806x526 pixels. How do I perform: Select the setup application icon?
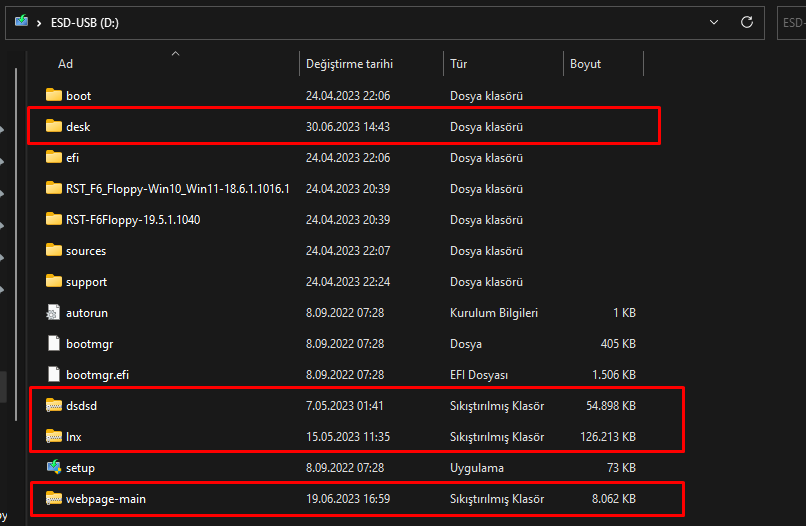(x=54, y=467)
